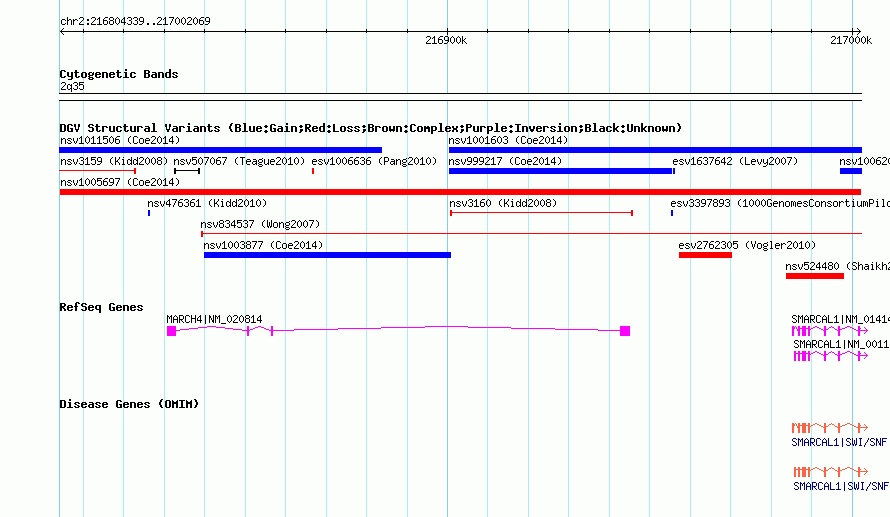Screen dimensions: 890x517
Task: Select the MARCH4|NM_020814 gene label
Action: (x=214, y=320)
